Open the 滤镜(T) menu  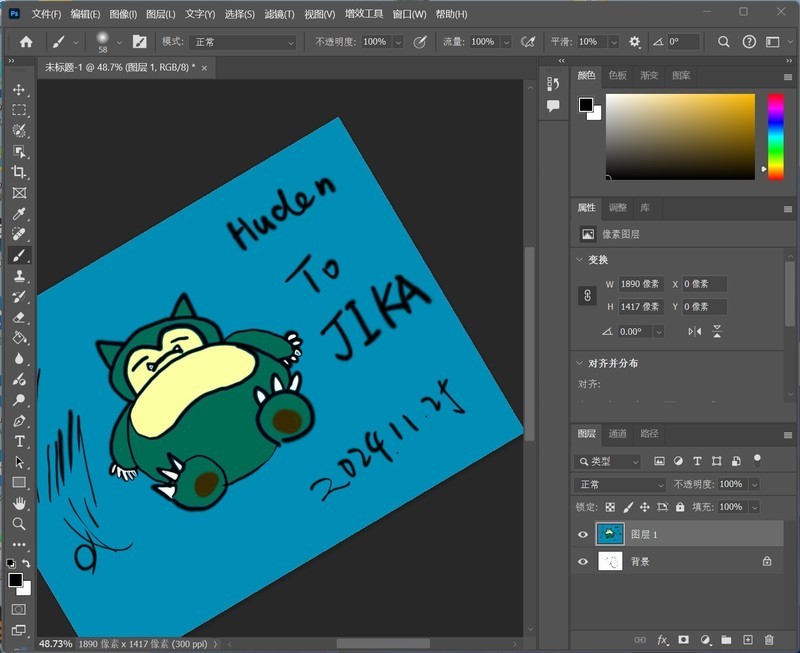click(x=278, y=15)
